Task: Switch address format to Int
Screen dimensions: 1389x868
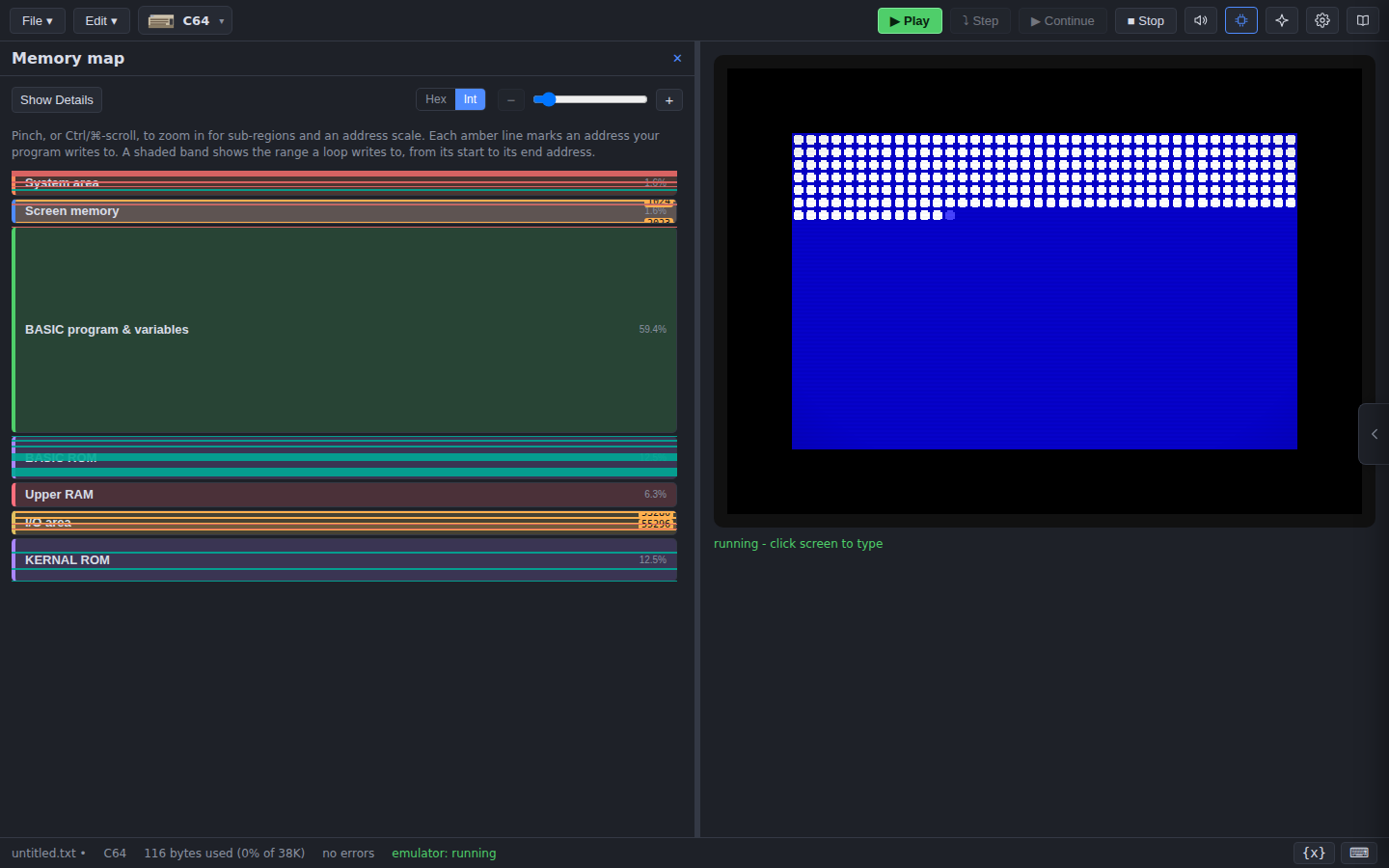Action: pos(470,99)
